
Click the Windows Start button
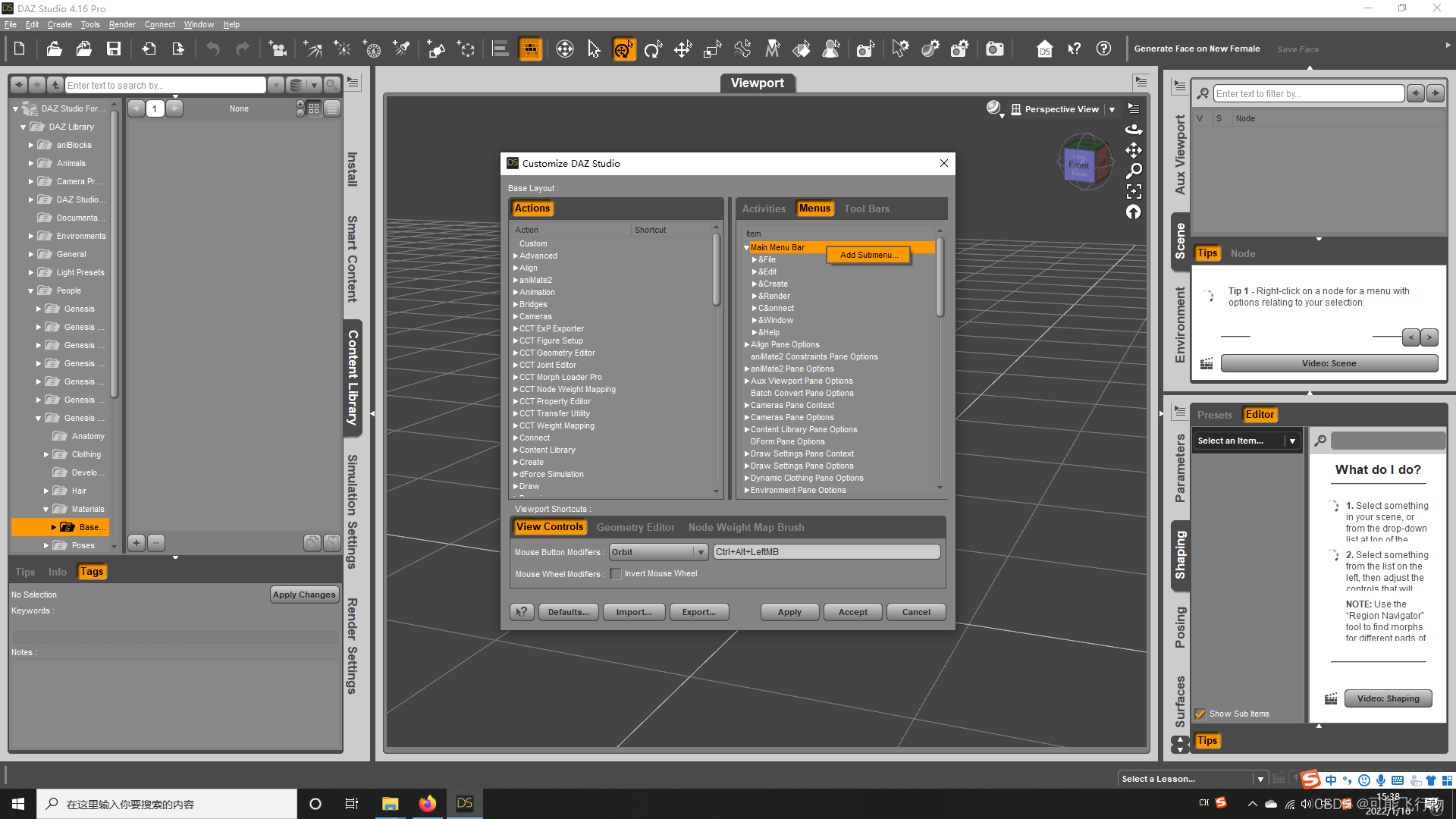click(x=18, y=804)
